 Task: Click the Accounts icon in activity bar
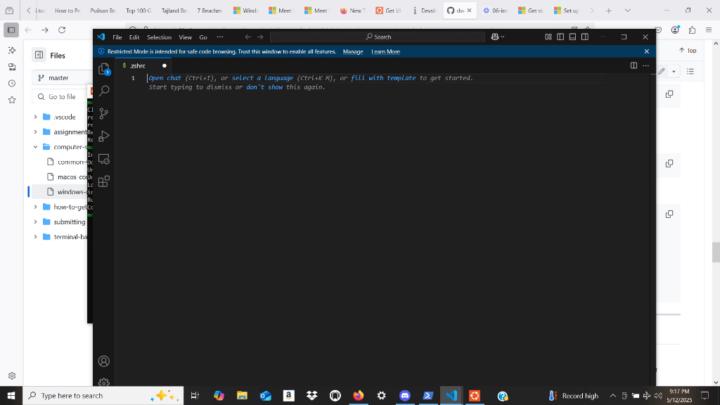pos(104,361)
